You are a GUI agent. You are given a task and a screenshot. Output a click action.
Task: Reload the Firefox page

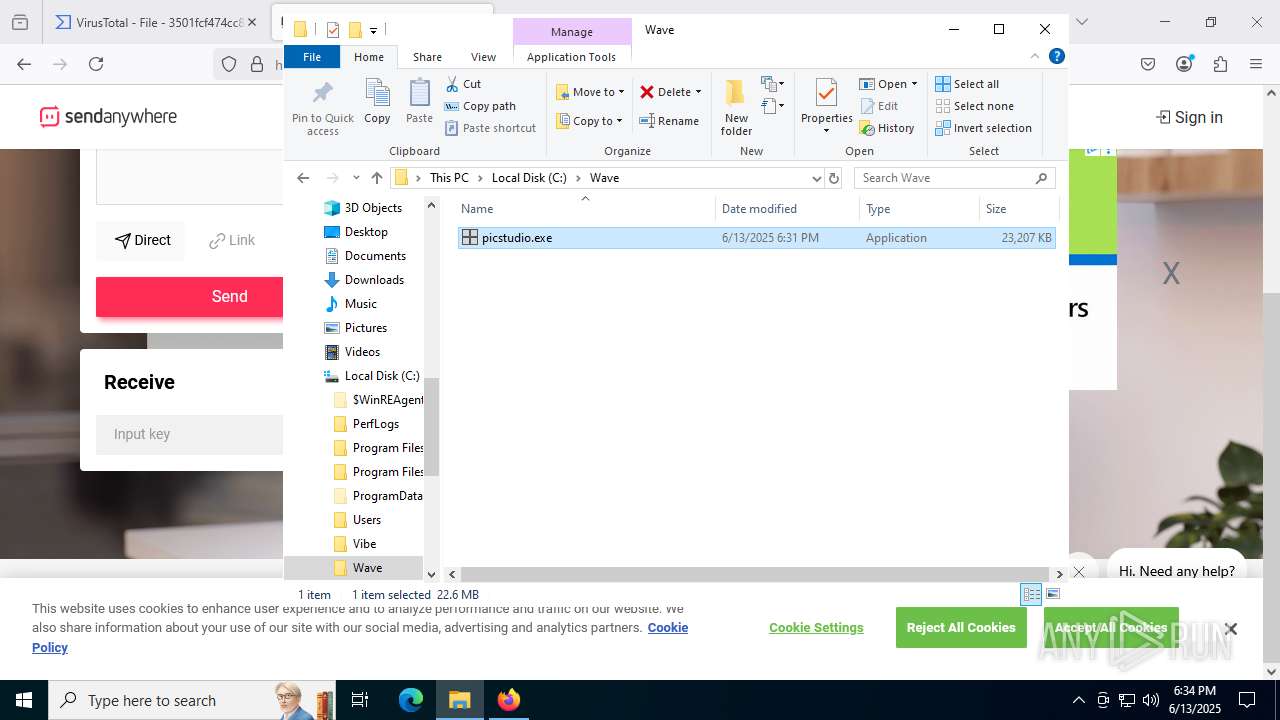[96, 64]
